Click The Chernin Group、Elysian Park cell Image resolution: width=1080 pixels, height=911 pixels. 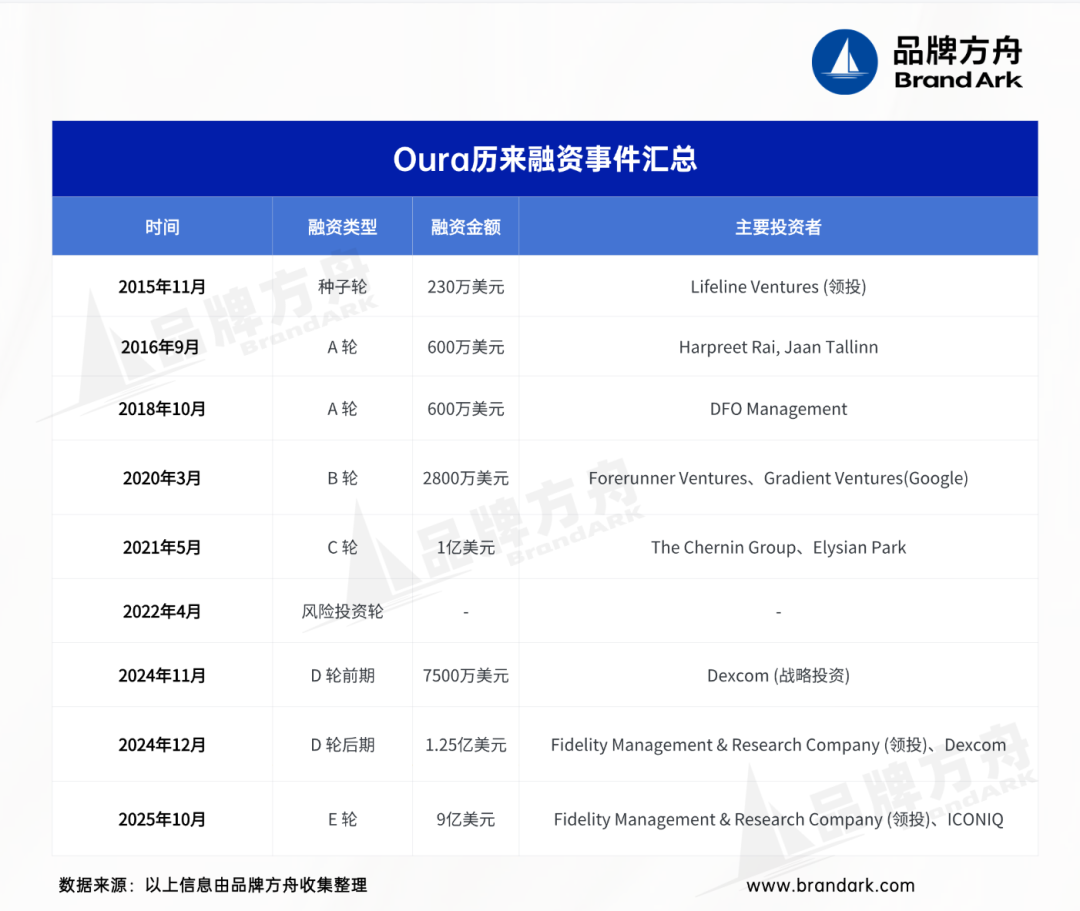click(778, 547)
